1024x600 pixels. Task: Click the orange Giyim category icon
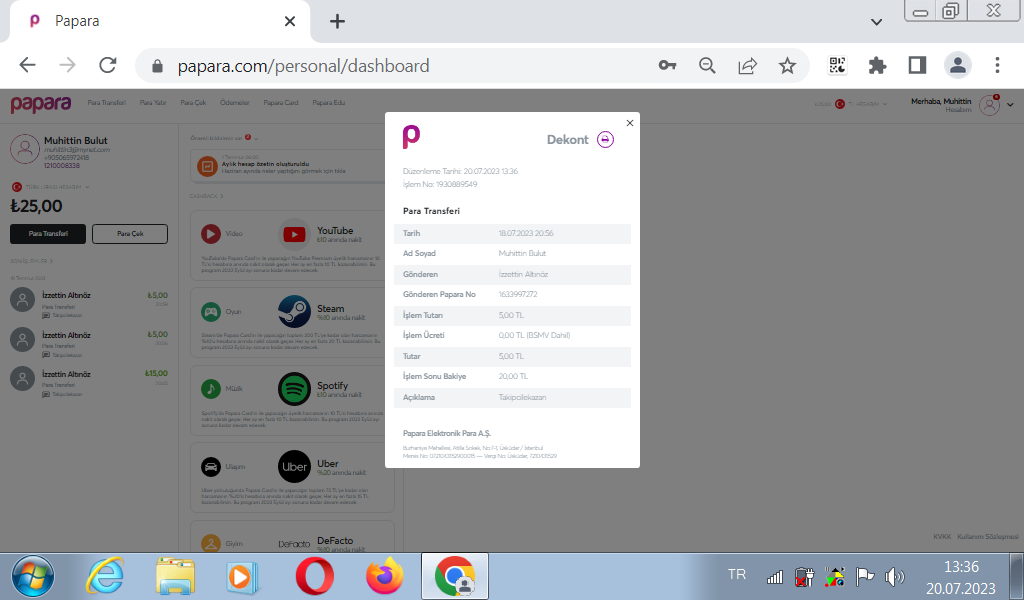[210, 543]
